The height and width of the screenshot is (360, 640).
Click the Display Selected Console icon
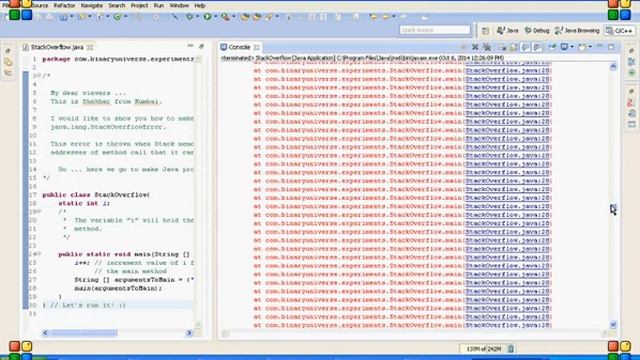point(564,47)
